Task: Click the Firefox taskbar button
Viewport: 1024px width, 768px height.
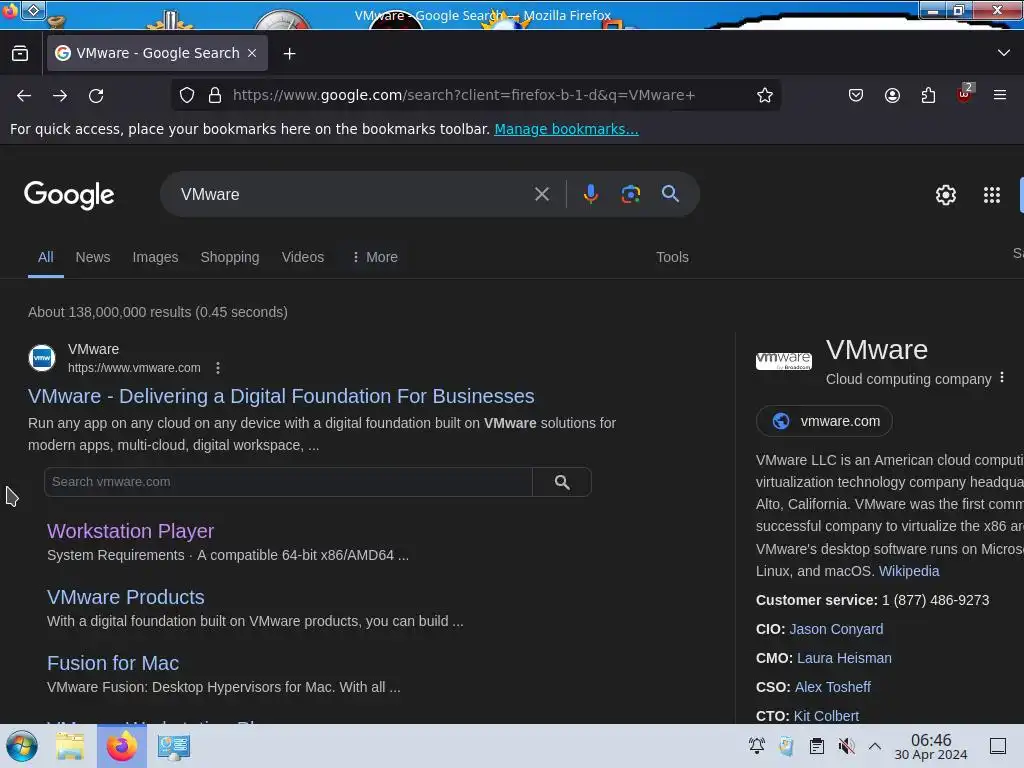Action: 121,746
